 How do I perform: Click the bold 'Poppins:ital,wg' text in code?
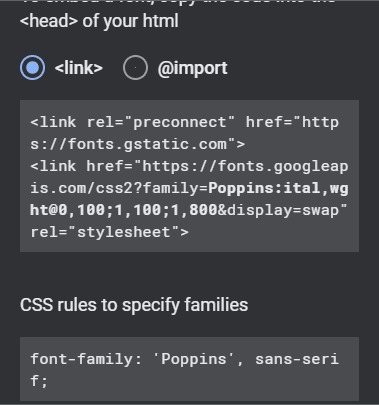(x=278, y=188)
